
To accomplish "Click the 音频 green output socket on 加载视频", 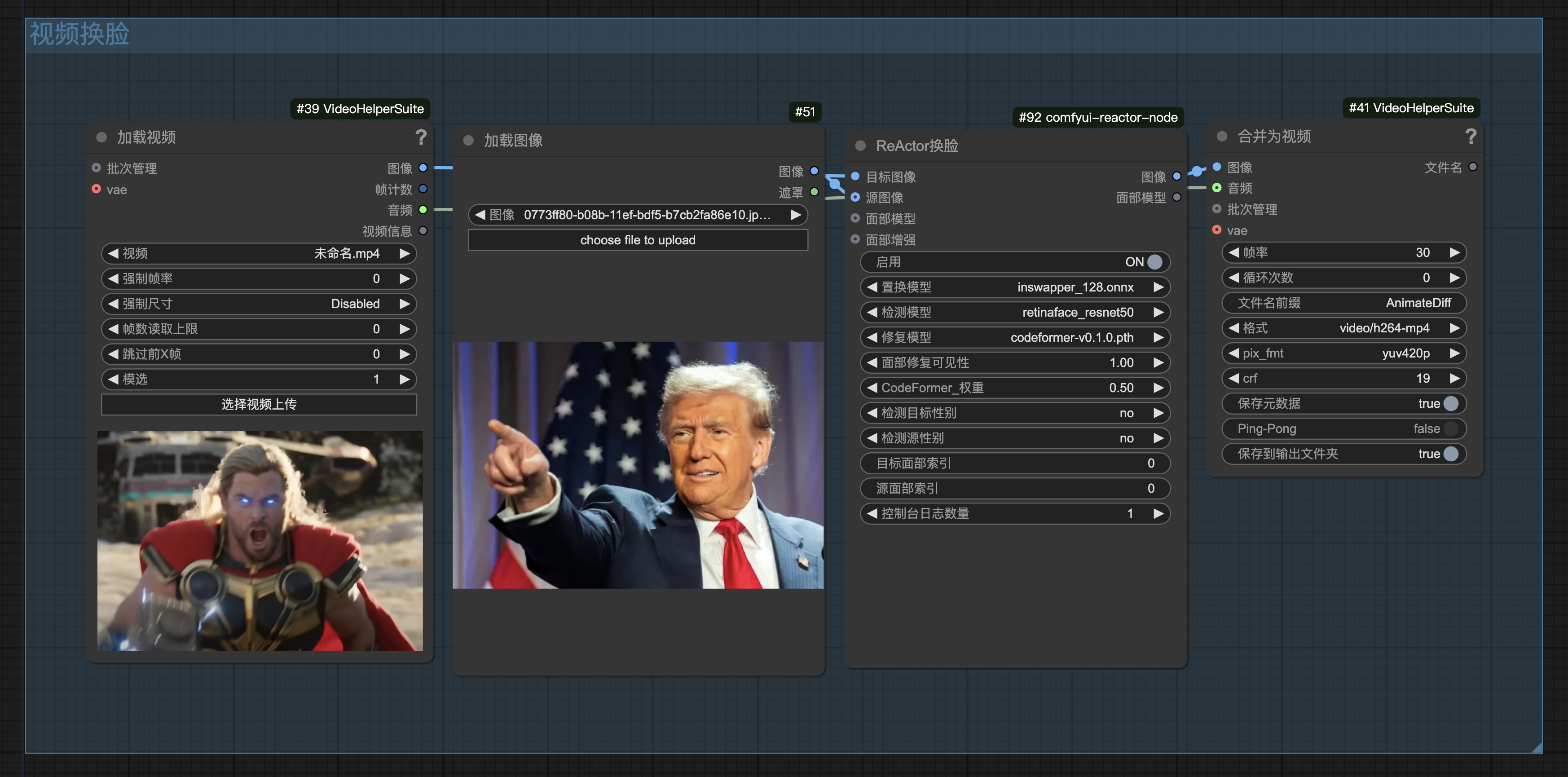I will (423, 210).
